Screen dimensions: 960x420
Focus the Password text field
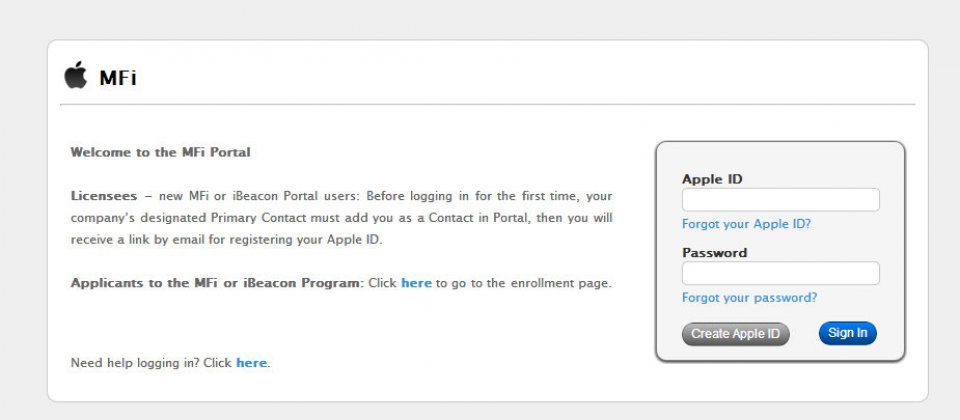781,273
